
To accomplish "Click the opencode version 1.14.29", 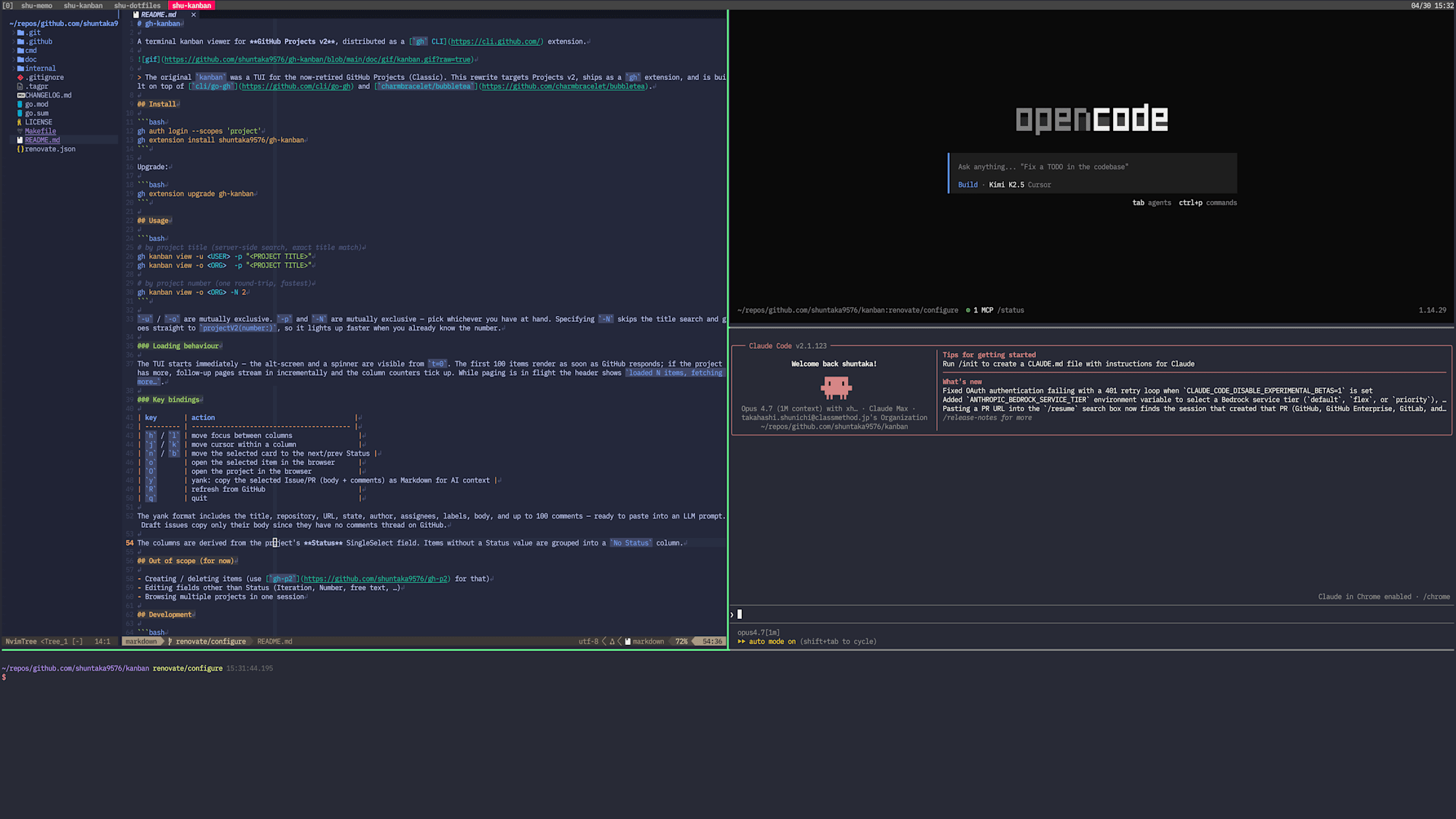I will point(1432,310).
